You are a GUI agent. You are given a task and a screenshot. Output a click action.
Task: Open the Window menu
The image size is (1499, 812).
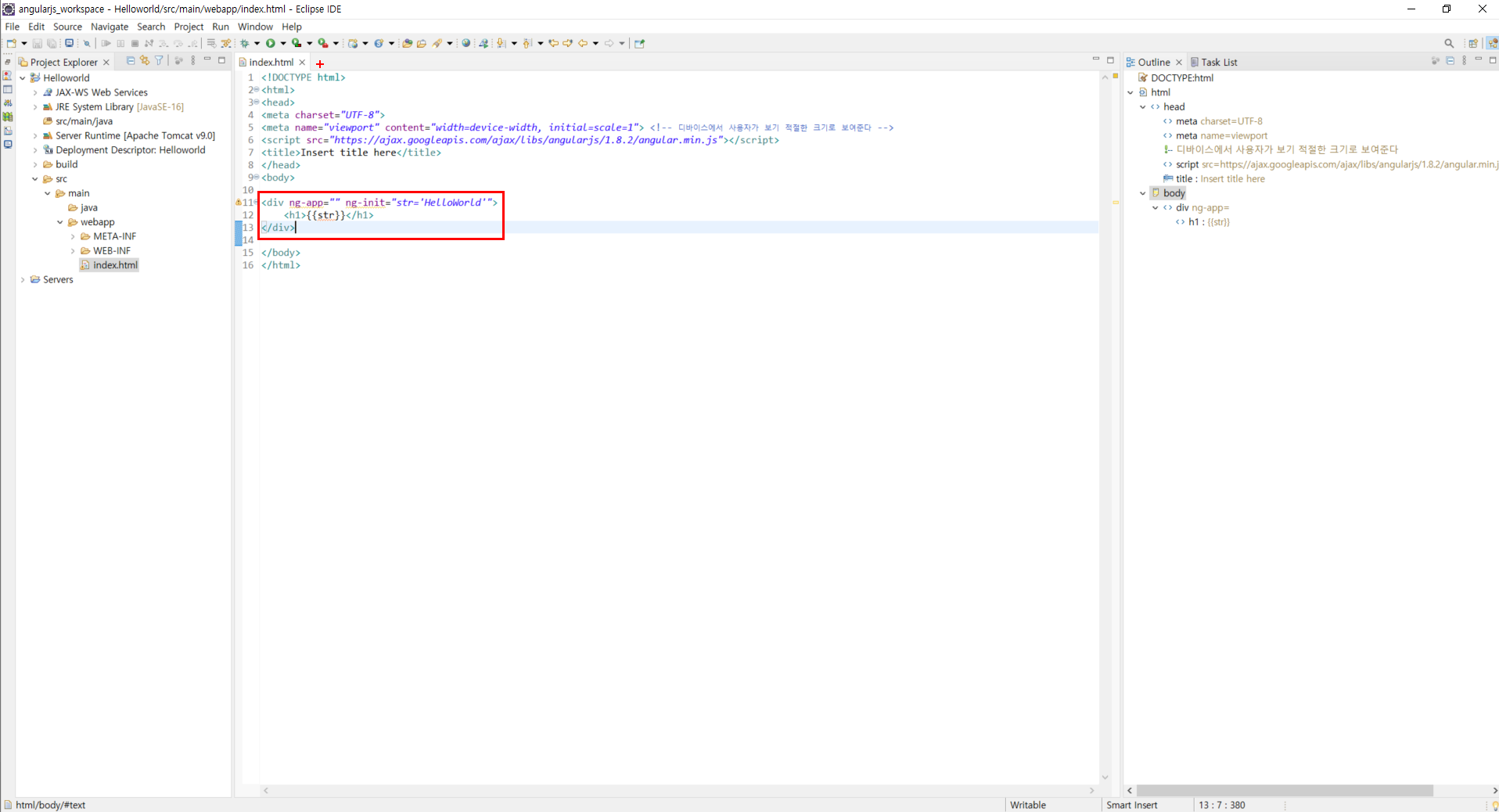pyautogui.click(x=255, y=27)
